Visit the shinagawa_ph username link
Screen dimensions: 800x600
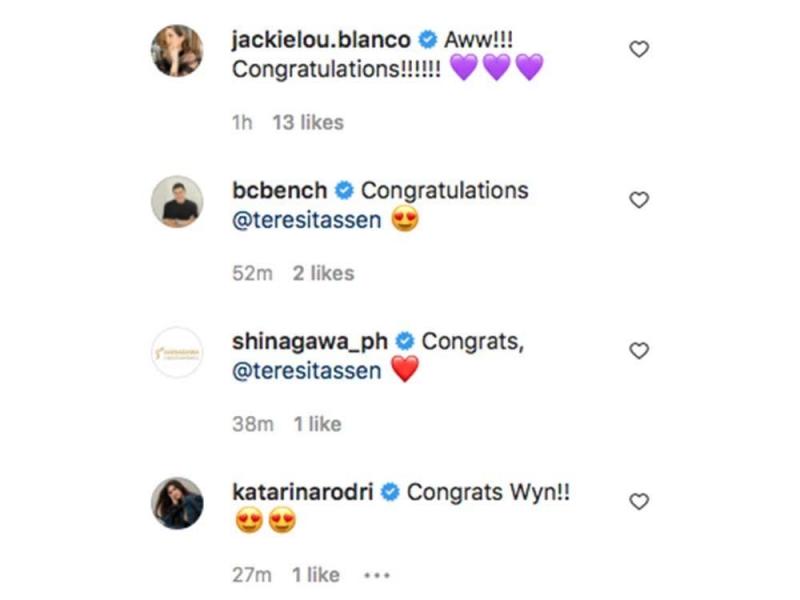pos(311,341)
